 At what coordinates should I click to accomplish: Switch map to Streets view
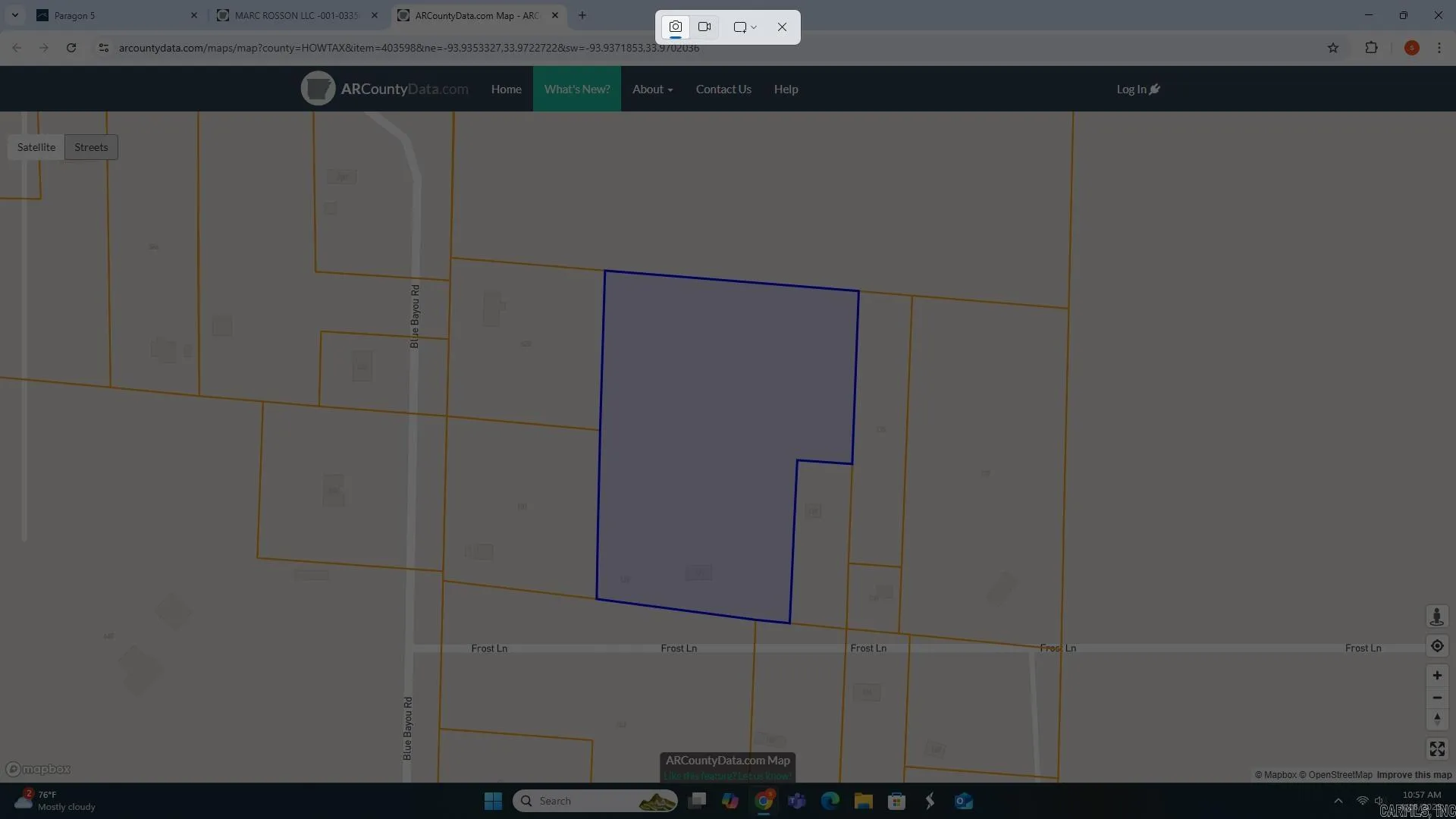(x=91, y=147)
